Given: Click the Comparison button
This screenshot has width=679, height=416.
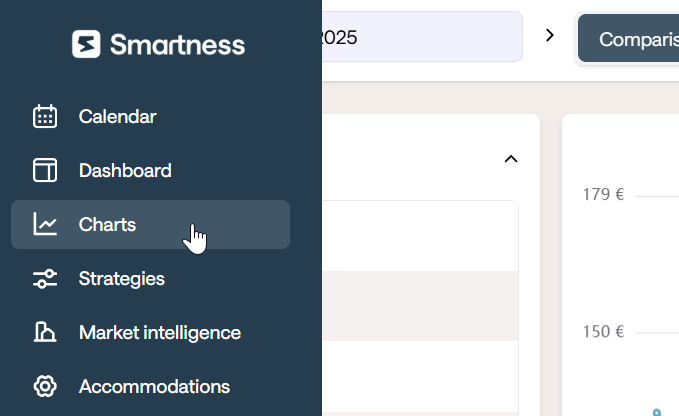Looking at the screenshot, I should (x=629, y=38).
